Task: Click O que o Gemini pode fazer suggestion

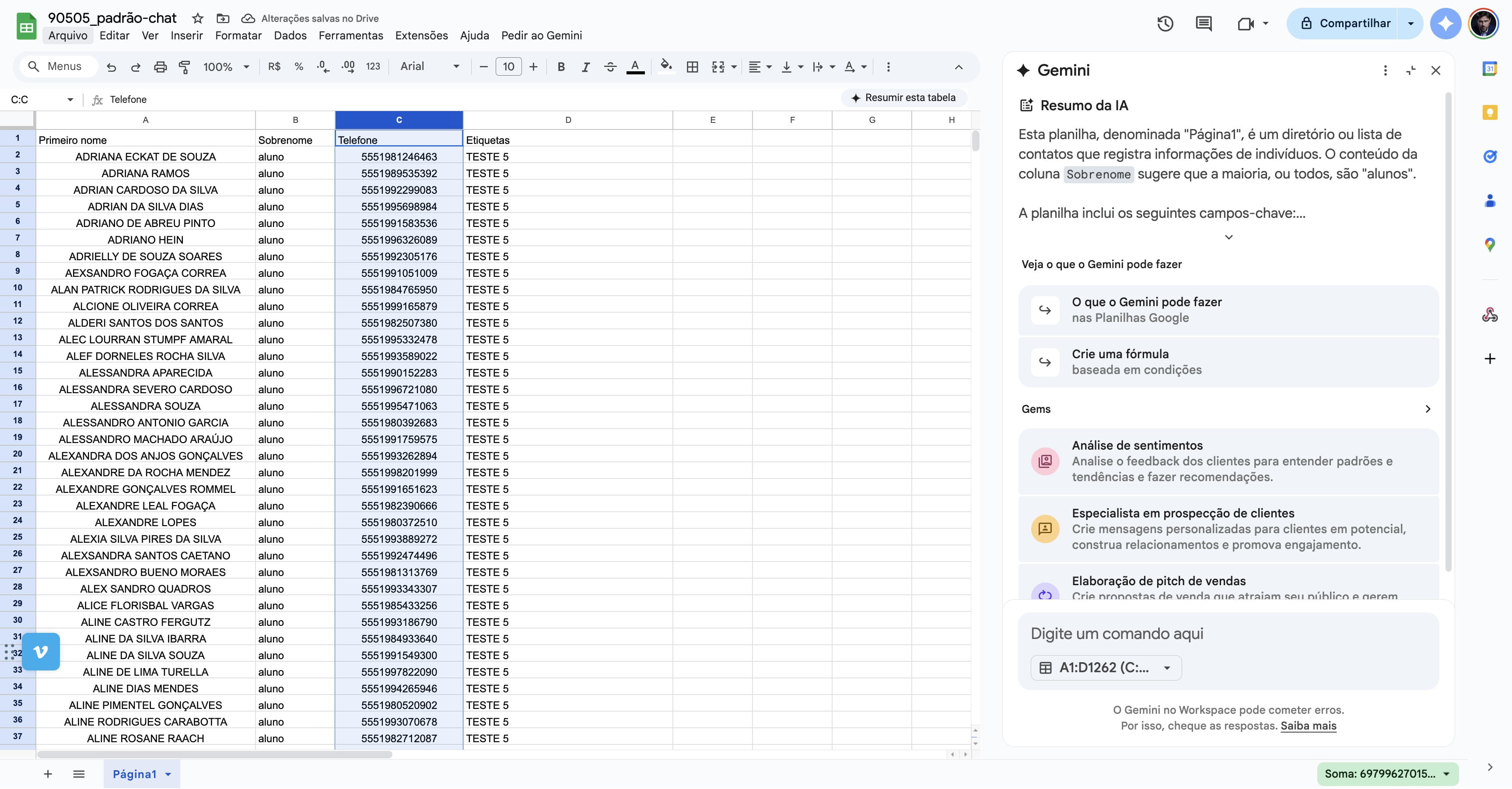Action: pos(1228,310)
